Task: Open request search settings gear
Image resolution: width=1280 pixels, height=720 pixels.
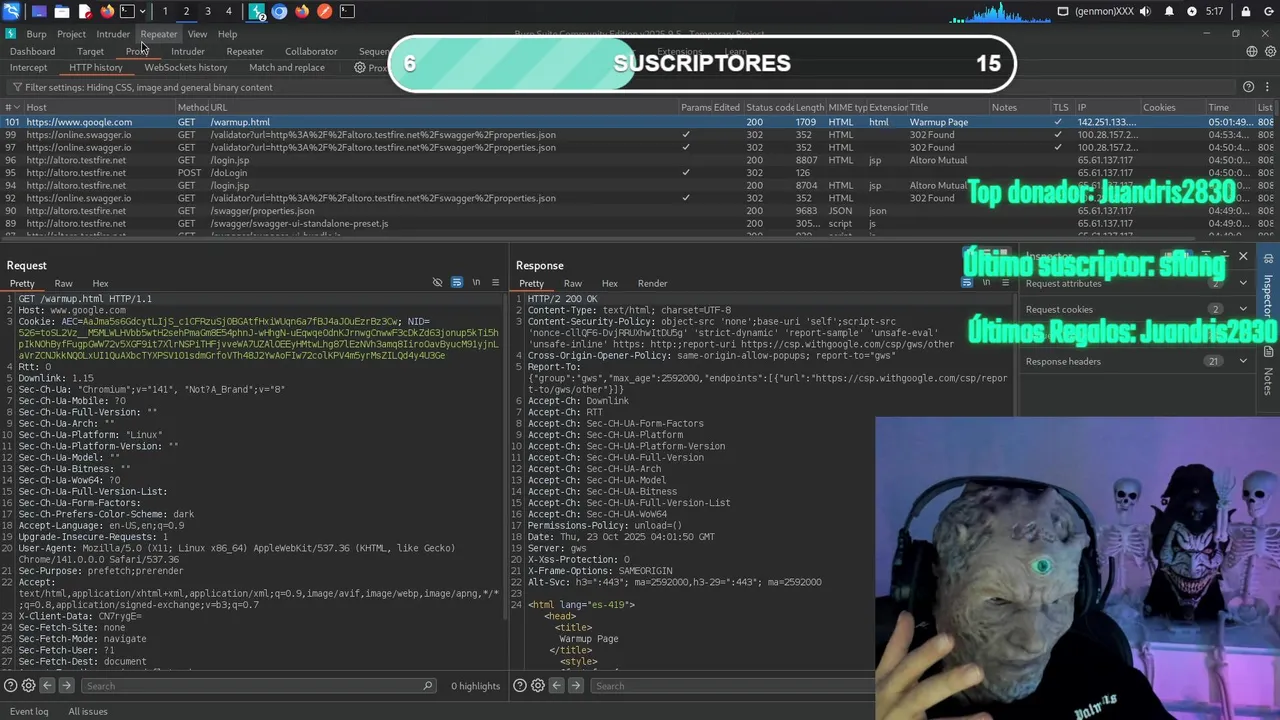Action: click(28, 686)
